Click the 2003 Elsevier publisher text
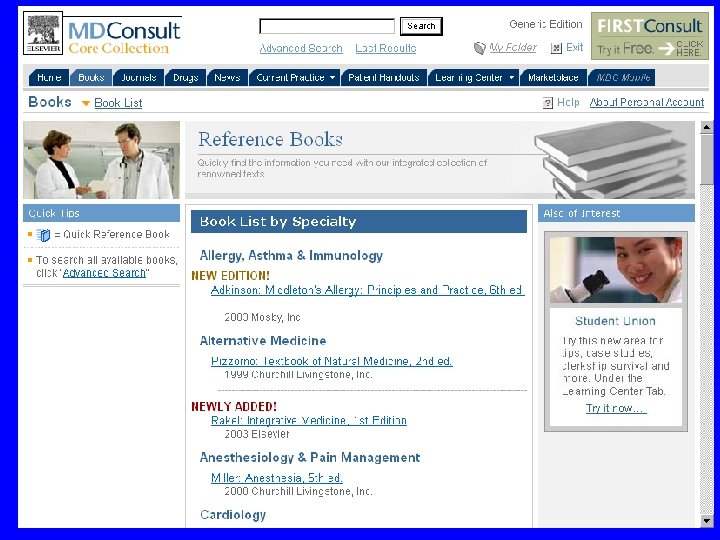Image resolution: width=720 pixels, height=540 pixels. point(257,434)
